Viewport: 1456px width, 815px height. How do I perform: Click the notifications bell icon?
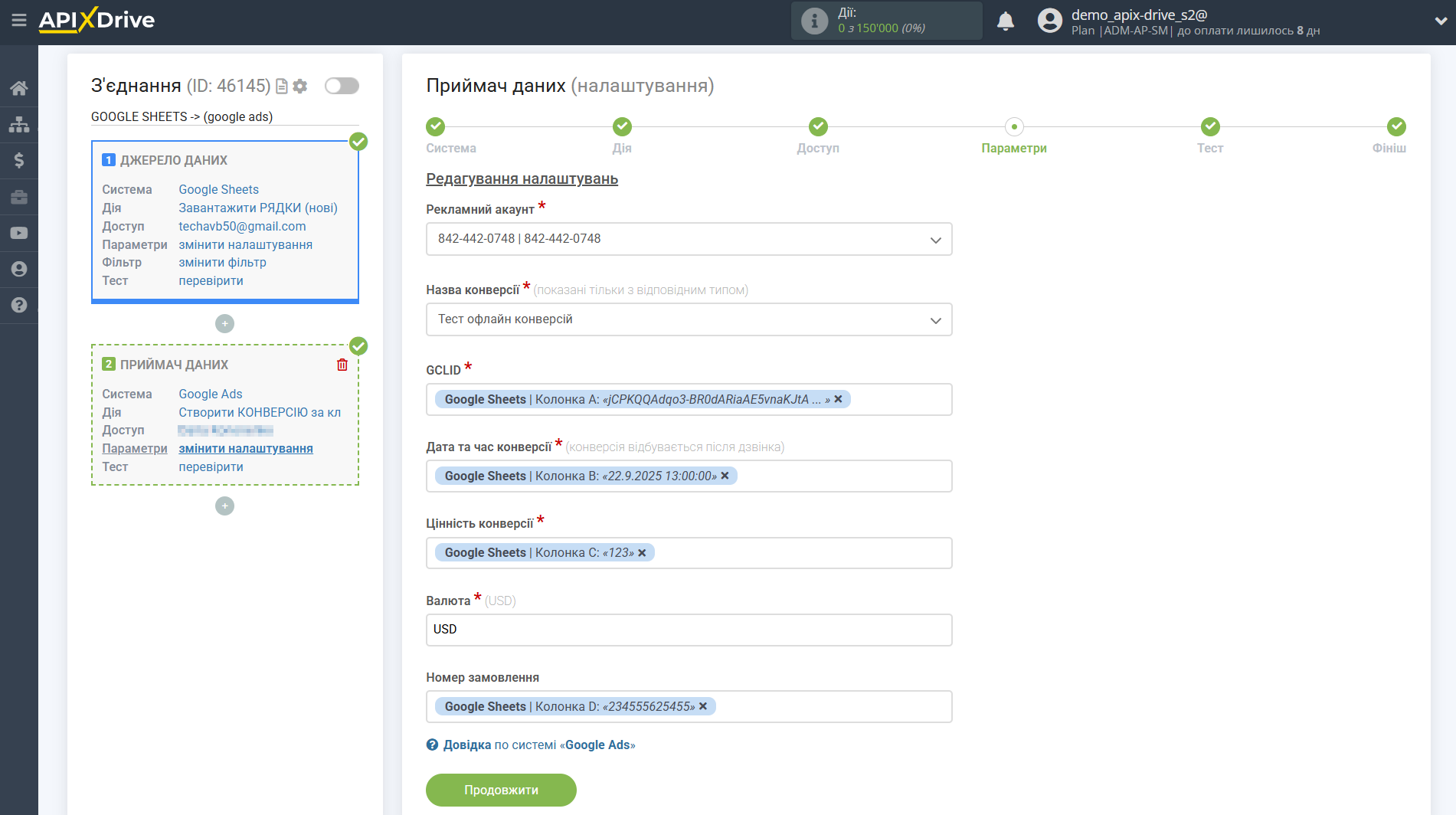1005,21
